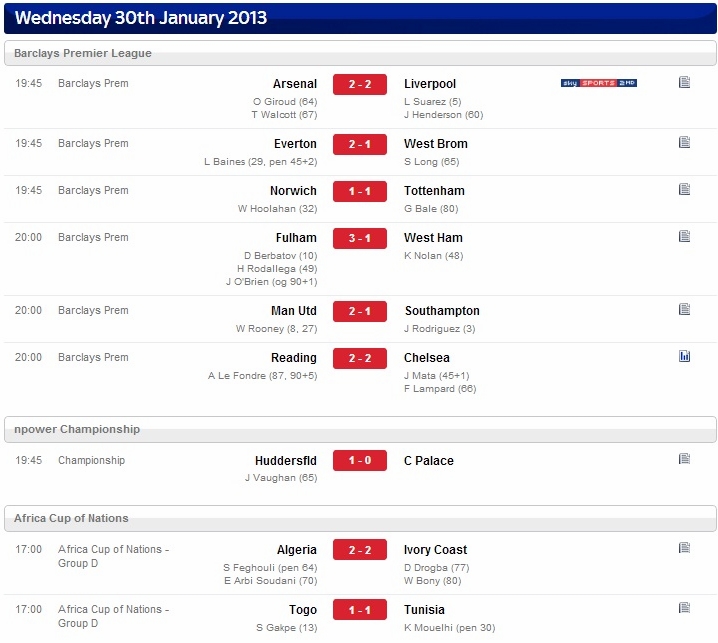Screen dimensions: 718x643
Task: Open the Man Utd team link
Action: click(x=294, y=311)
